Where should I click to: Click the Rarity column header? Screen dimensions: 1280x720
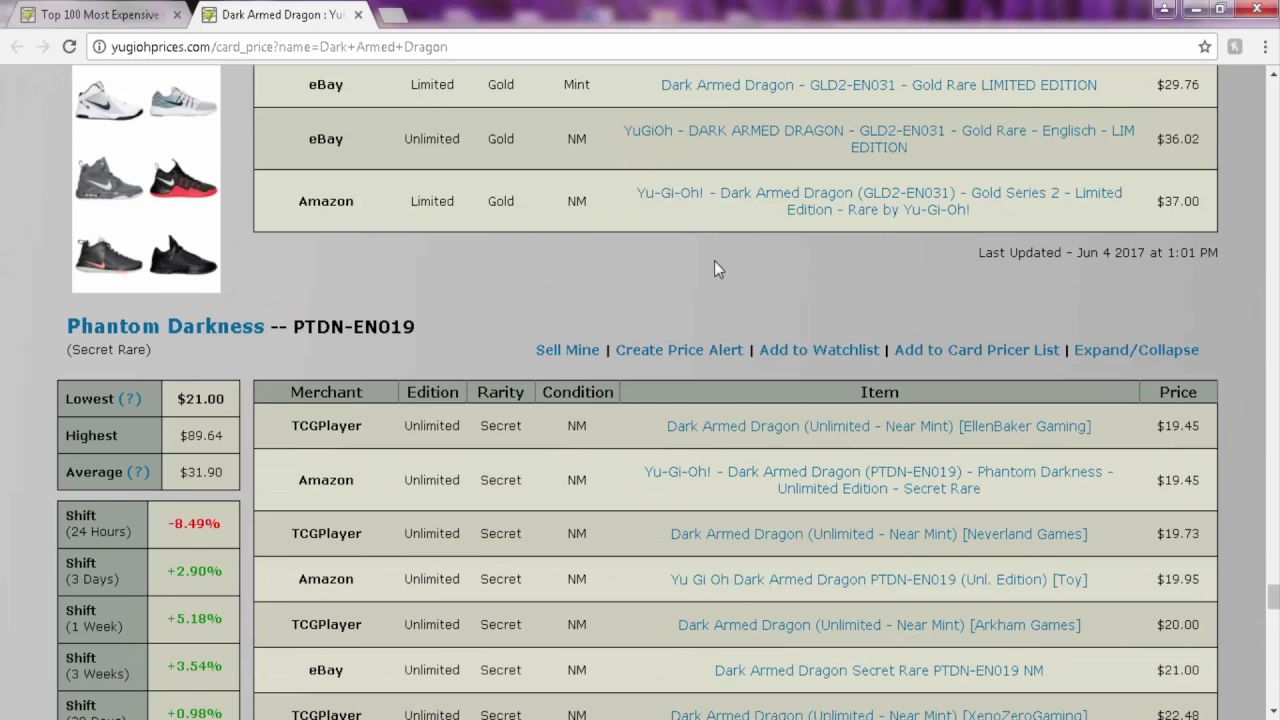pos(500,392)
